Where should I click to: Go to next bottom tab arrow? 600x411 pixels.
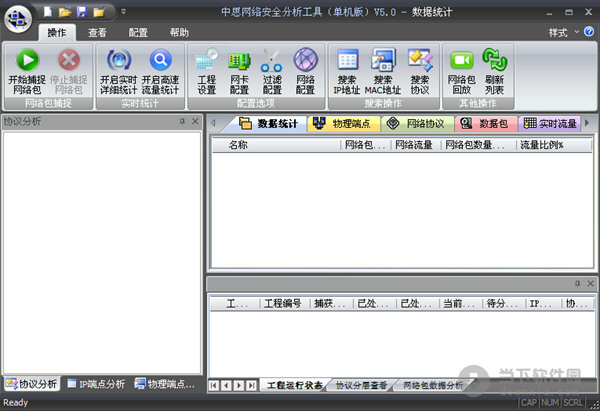(x=239, y=385)
